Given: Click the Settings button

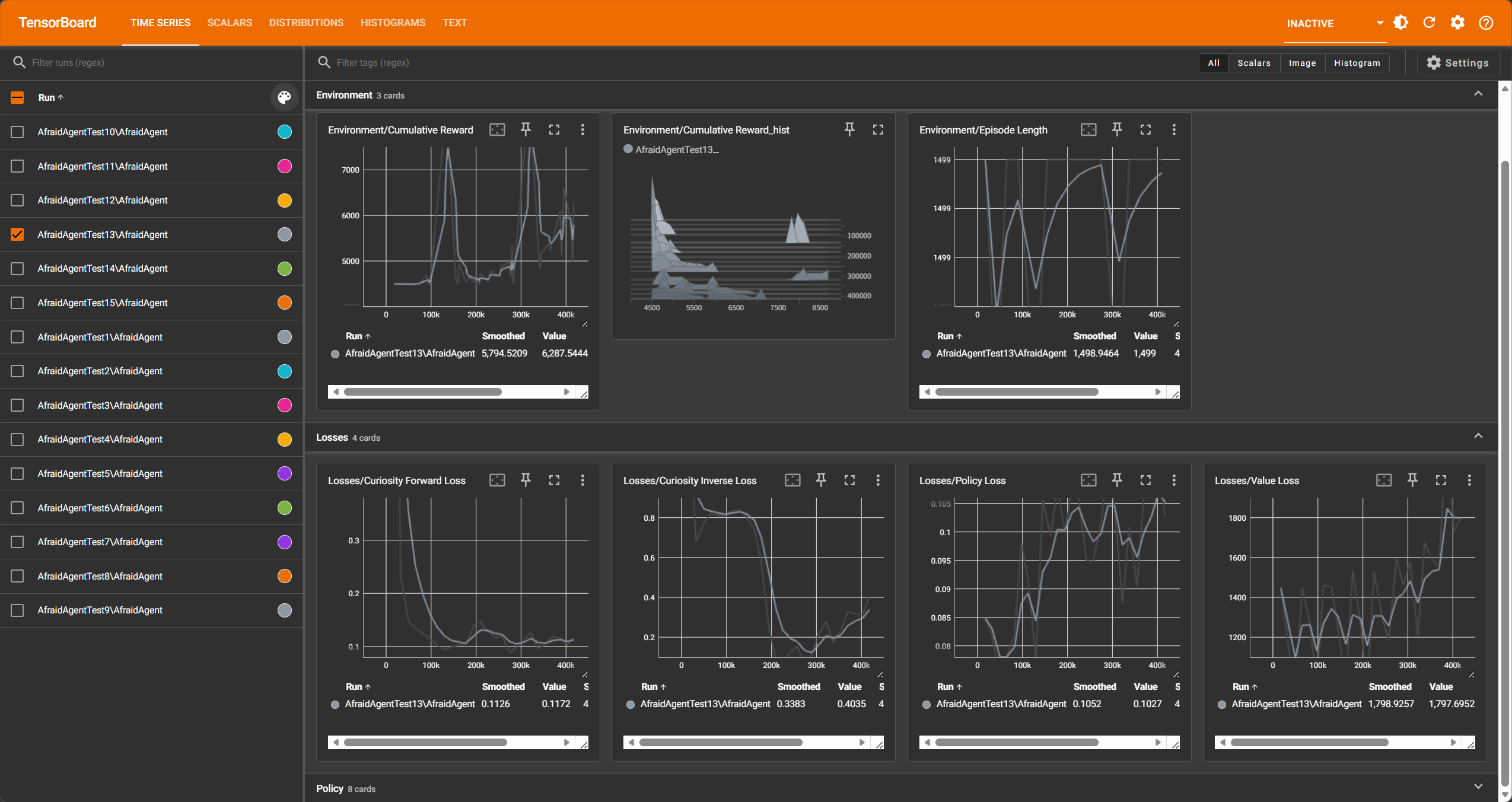Looking at the screenshot, I should pyautogui.click(x=1458, y=63).
